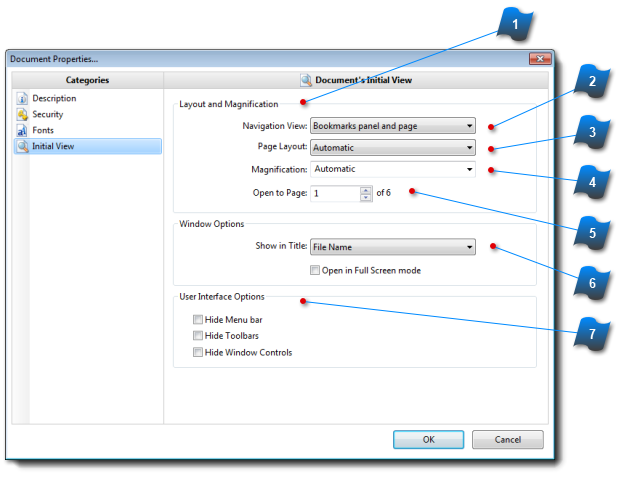This screenshot has height=484, width=622.
Task: Open the Navigation View dropdown
Action: click(393, 126)
